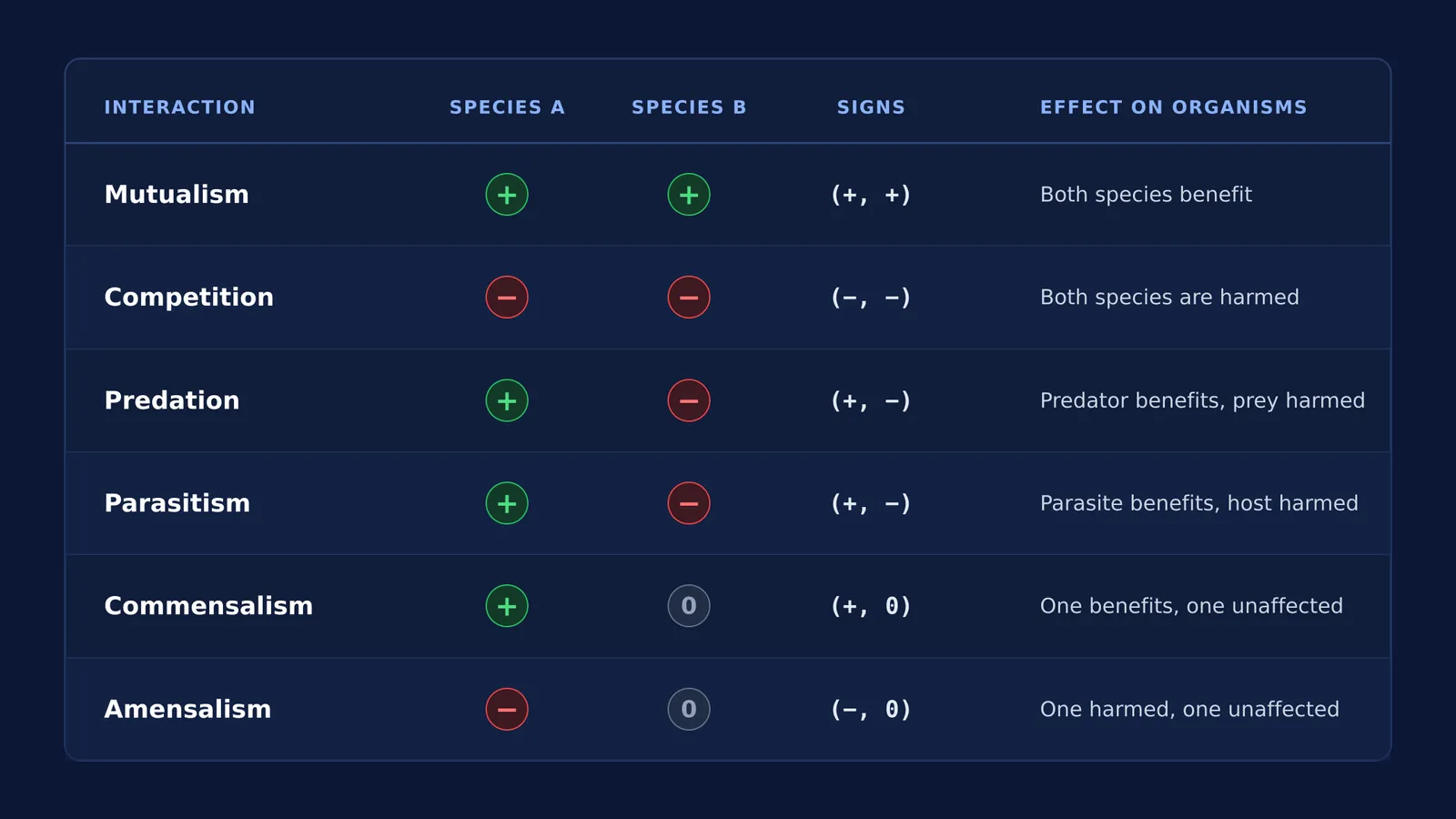
Task: Click the Predation Species B minus icon
Action: (689, 400)
